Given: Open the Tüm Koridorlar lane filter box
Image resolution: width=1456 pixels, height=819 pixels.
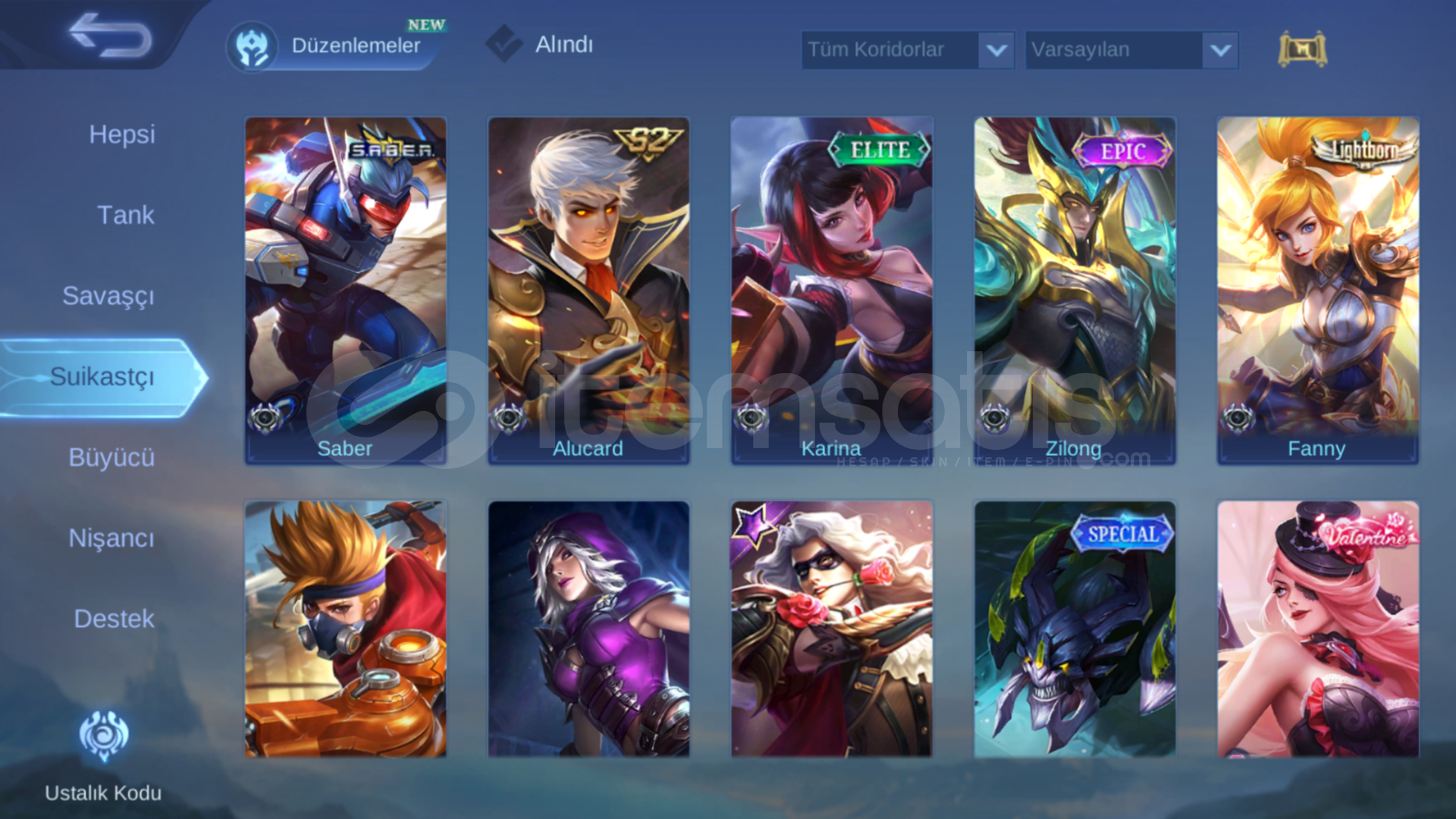Looking at the screenshot, I should coord(908,50).
